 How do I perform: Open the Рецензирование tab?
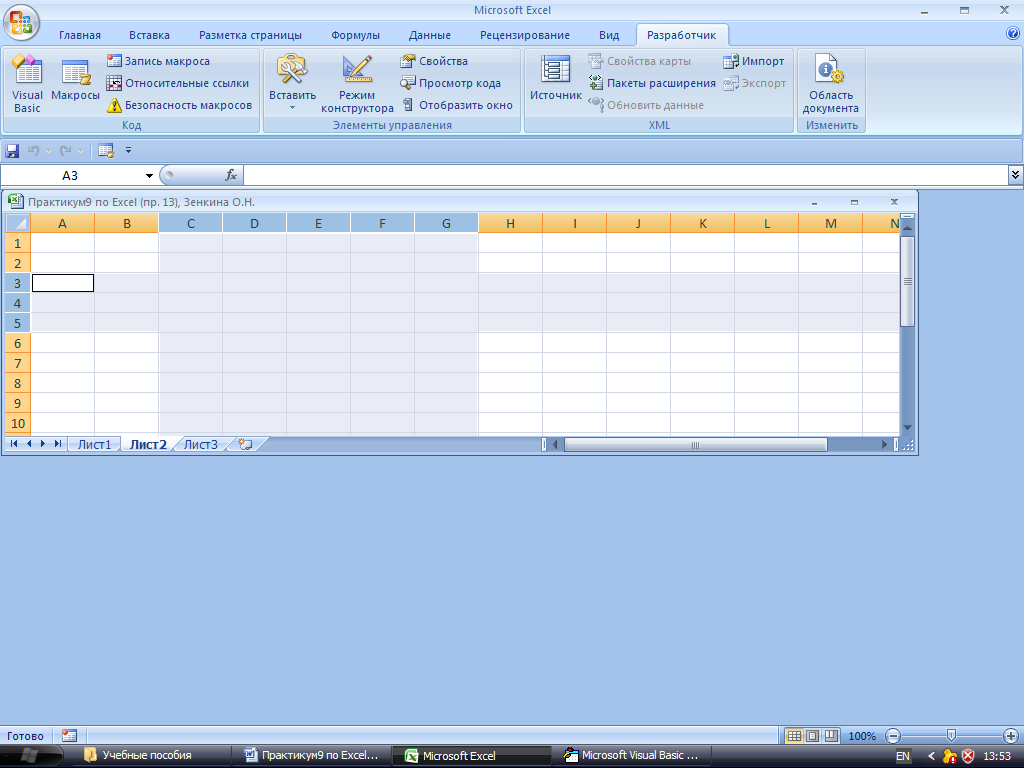coord(524,35)
